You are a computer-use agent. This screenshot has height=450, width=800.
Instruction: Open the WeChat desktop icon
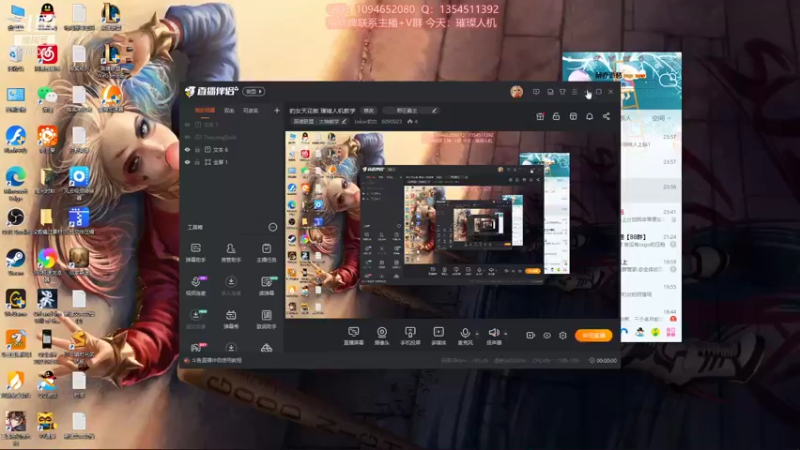pos(47,98)
